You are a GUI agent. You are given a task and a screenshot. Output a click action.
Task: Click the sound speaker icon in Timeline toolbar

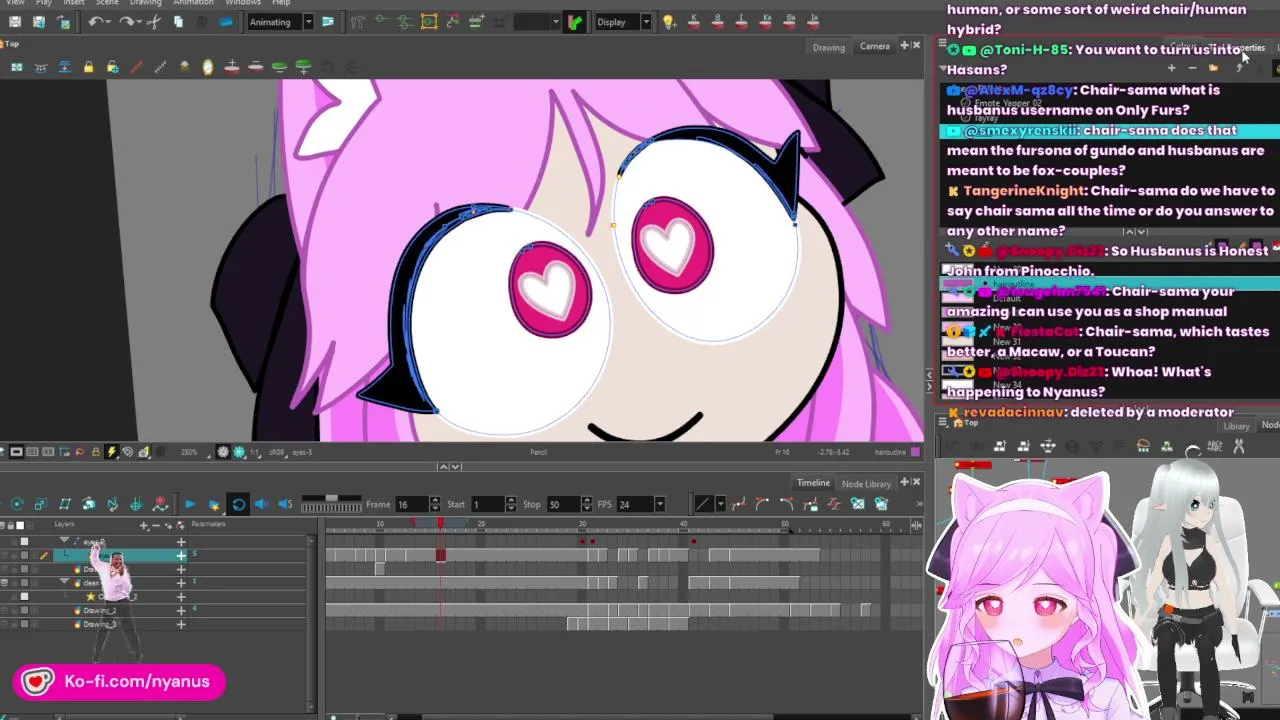(x=262, y=504)
